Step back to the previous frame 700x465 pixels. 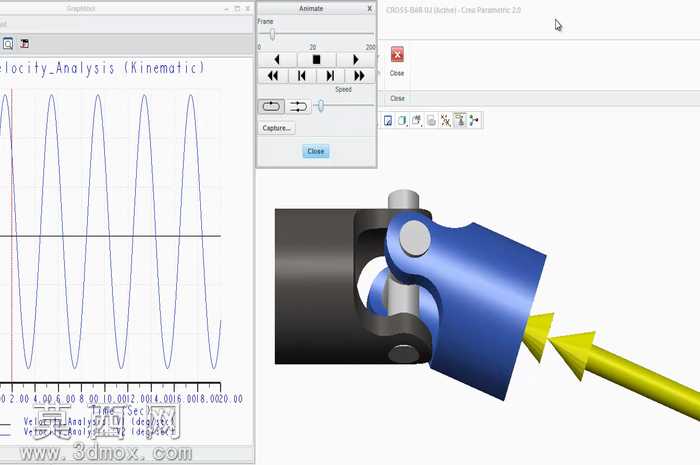tap(302, 76)
